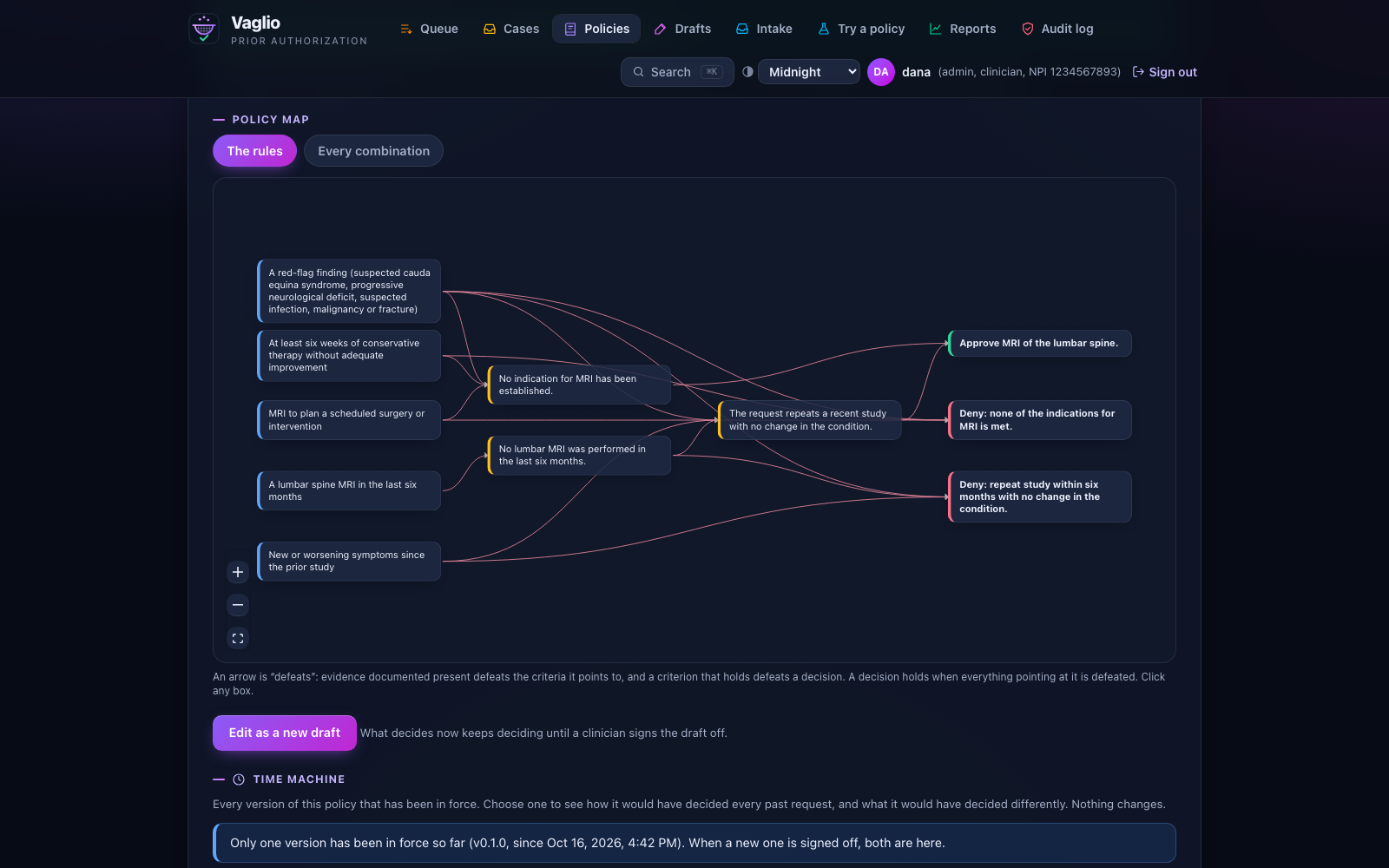Screen dimensions: 1389x868
Task: Click the Policies document icon
Action: [x=570, y=29]
